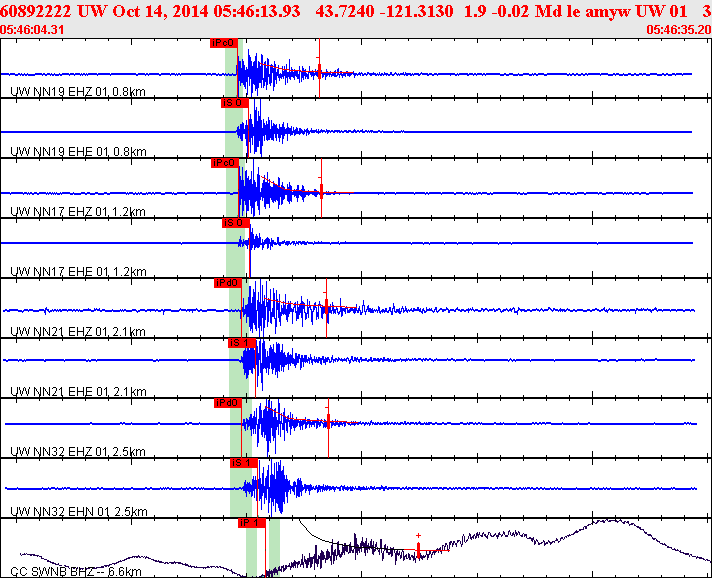This screenshot has height=578, width=712.
Task: Click the channel label UW NN32 EHN 01 2.5km
Action: tap(79, 512)
